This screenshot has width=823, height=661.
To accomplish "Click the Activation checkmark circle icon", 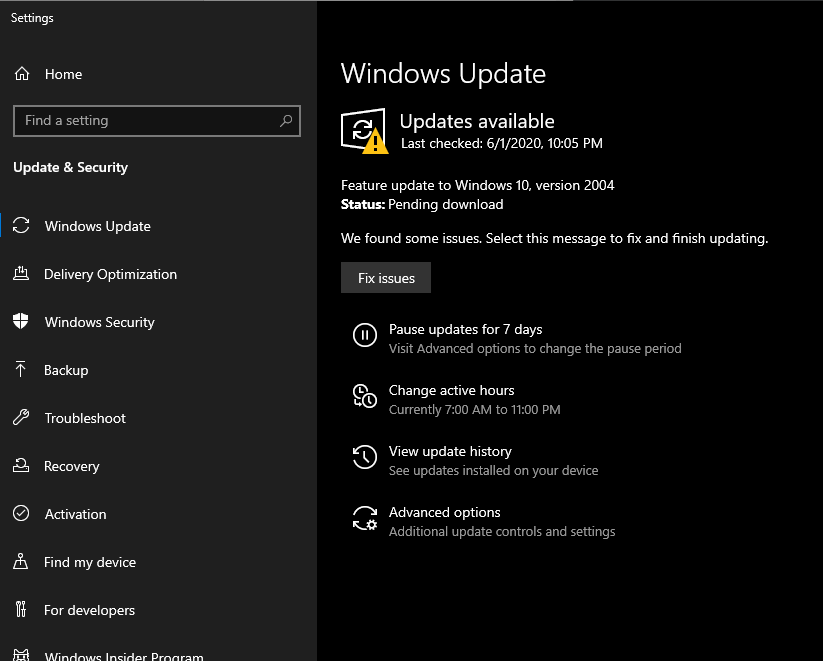I will click(21, 513).
